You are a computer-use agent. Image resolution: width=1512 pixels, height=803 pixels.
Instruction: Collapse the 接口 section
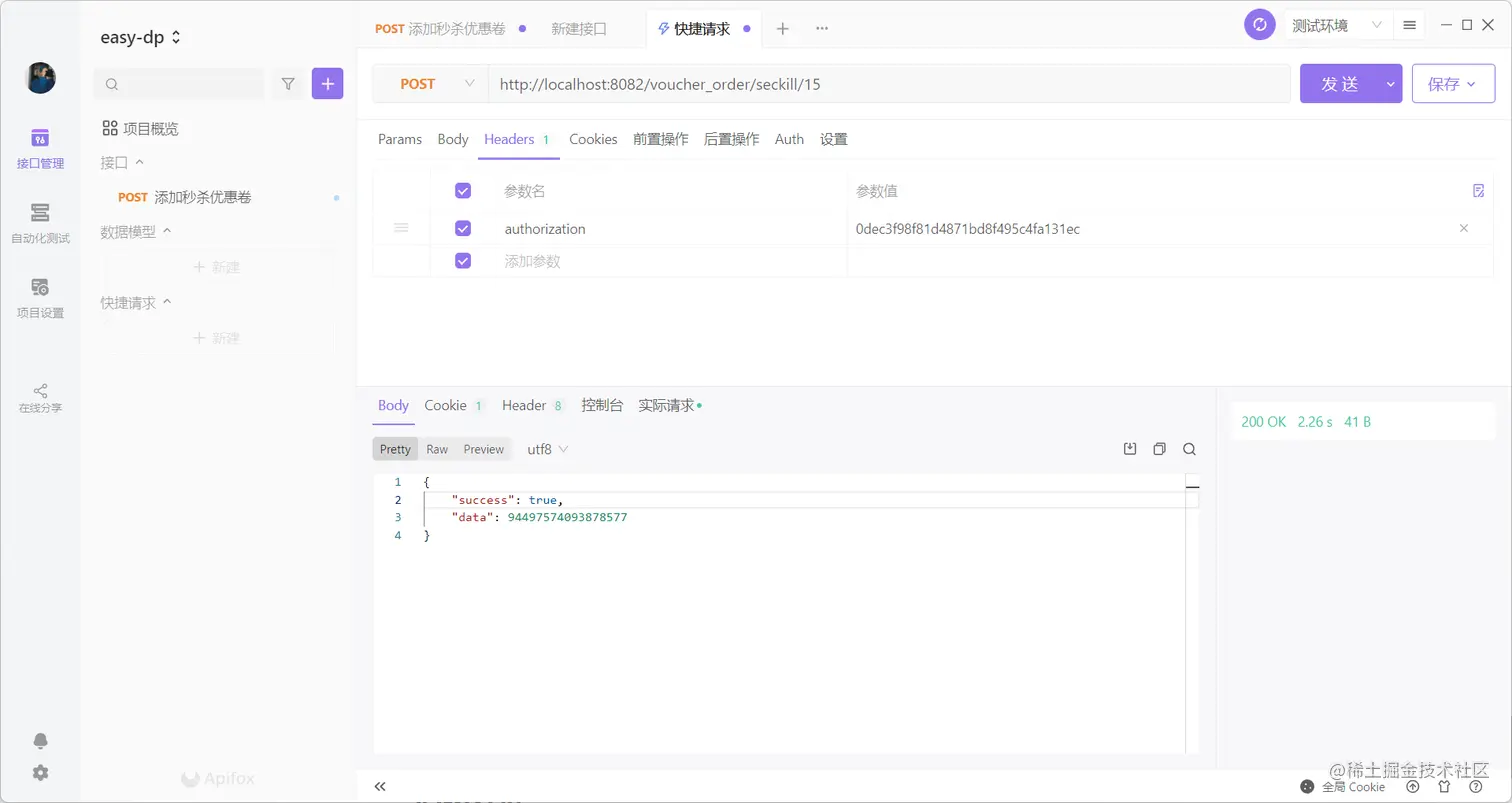point(122,162)
